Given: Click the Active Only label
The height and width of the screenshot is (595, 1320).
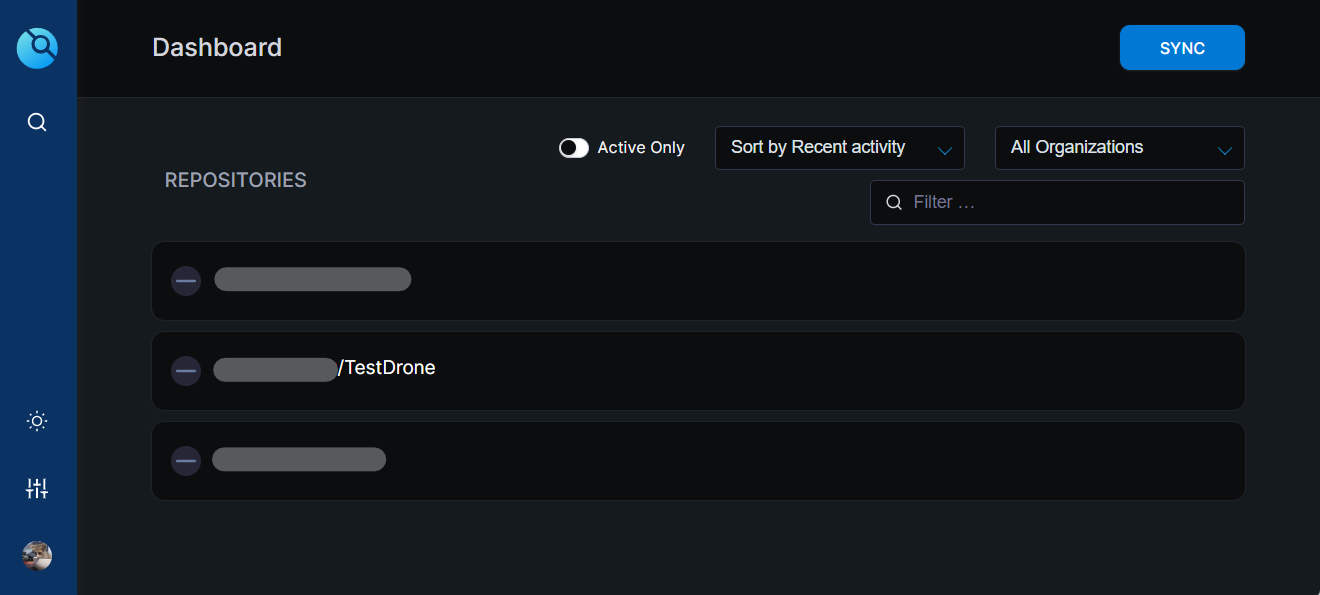Looking at the screenshot, I should (x=641, y=148).
